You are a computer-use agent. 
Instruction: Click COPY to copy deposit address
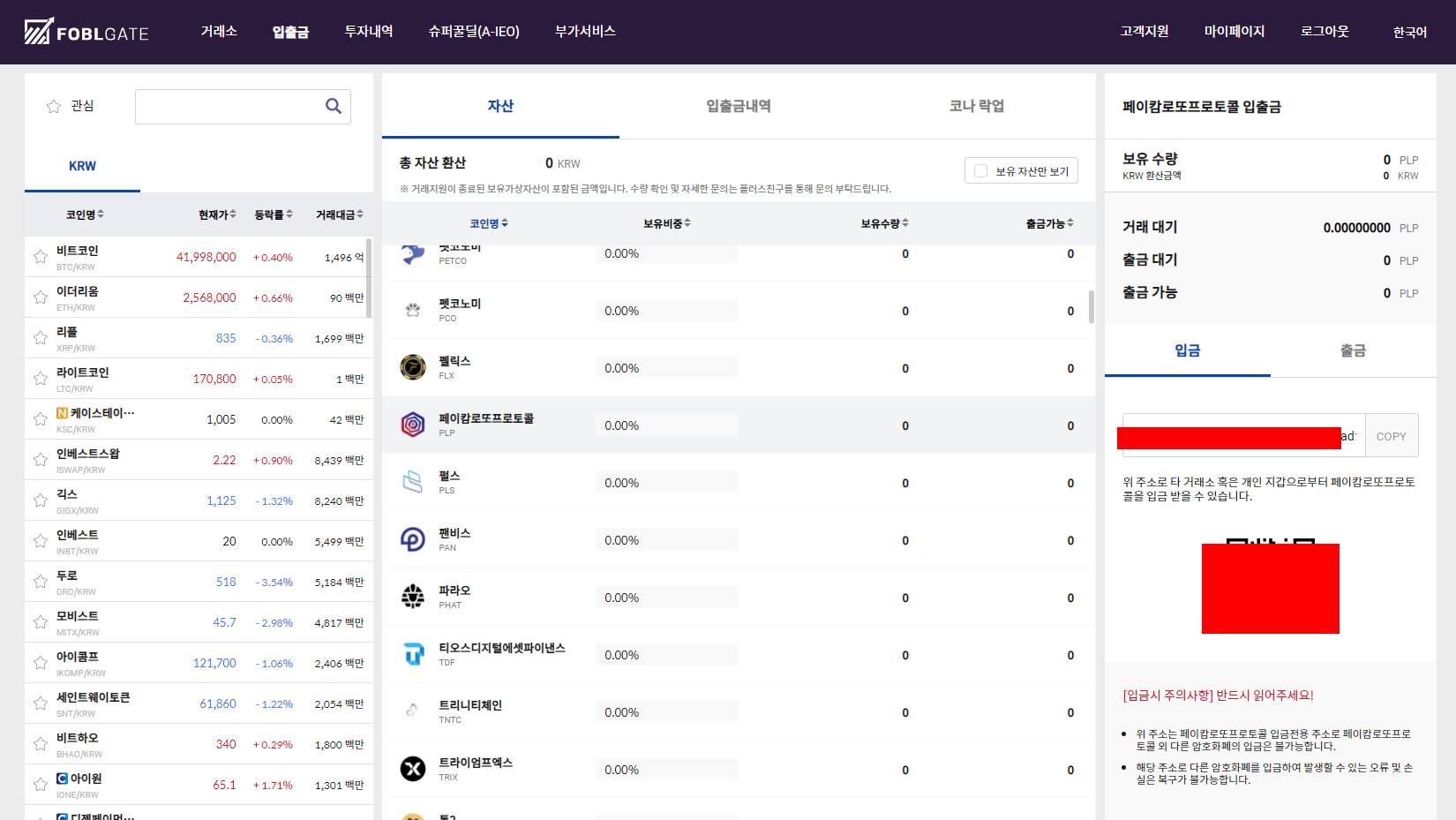coord(1392,436)
